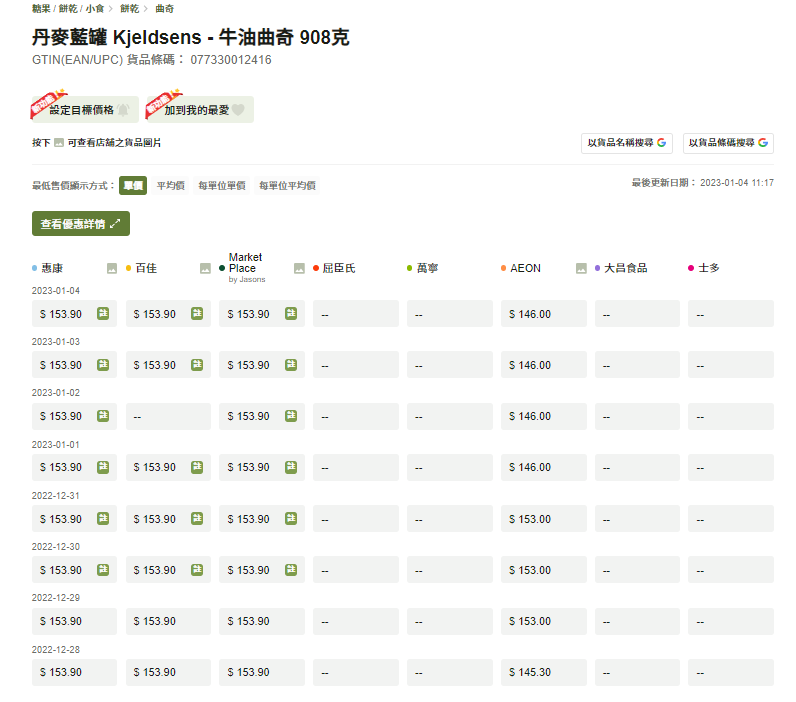Click barcode number 077330012416
This screenshot has height=702, width=796.
231,60
